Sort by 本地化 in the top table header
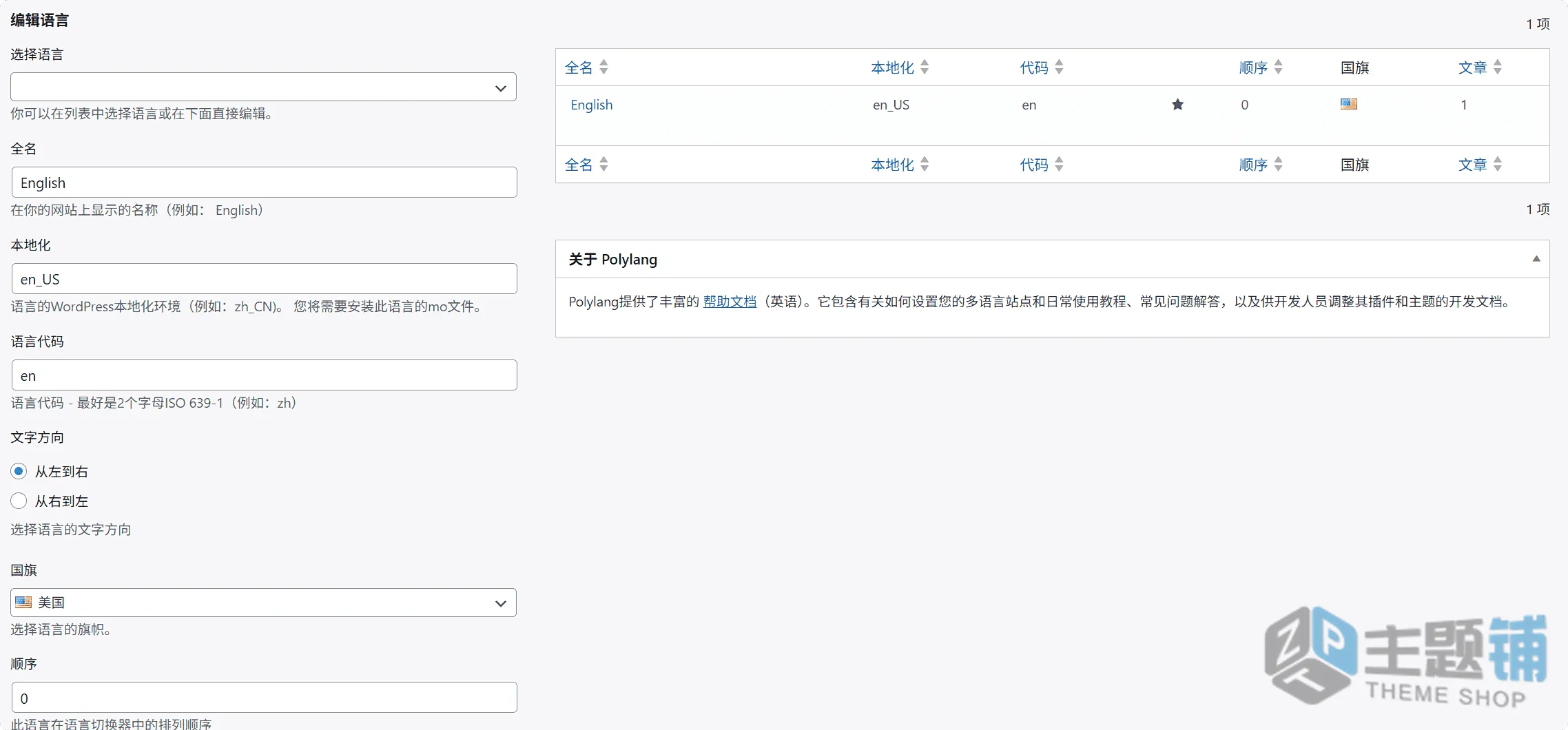 click(x=900, y=67)
